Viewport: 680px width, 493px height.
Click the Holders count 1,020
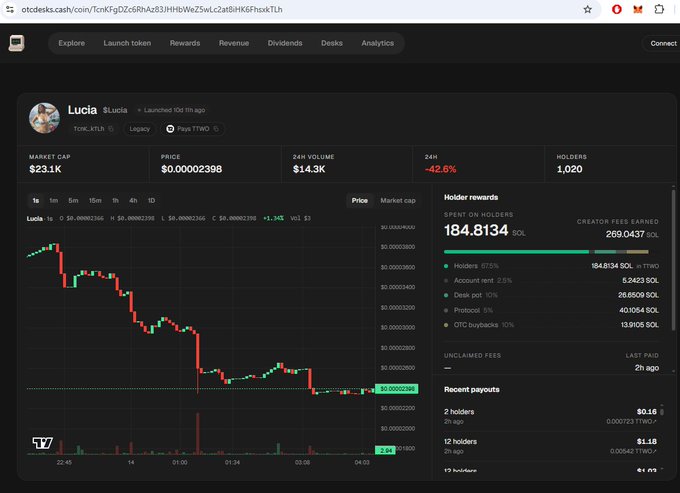coord(569,169)
